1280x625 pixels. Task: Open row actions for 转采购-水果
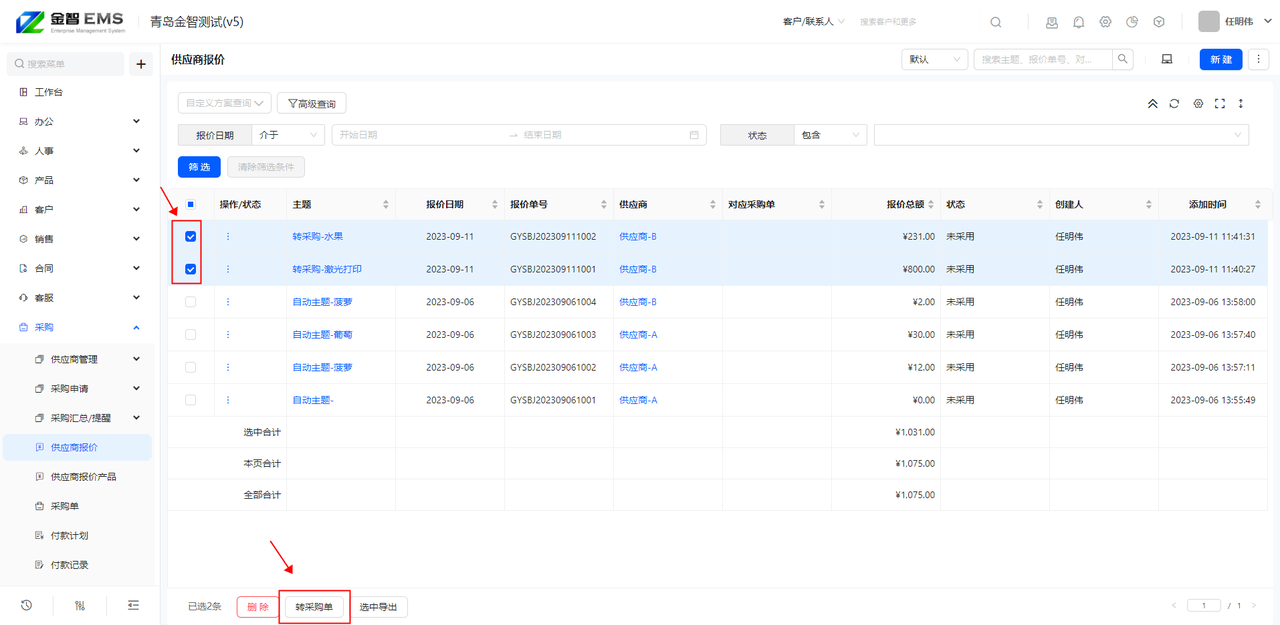click(x=227, y=237)
